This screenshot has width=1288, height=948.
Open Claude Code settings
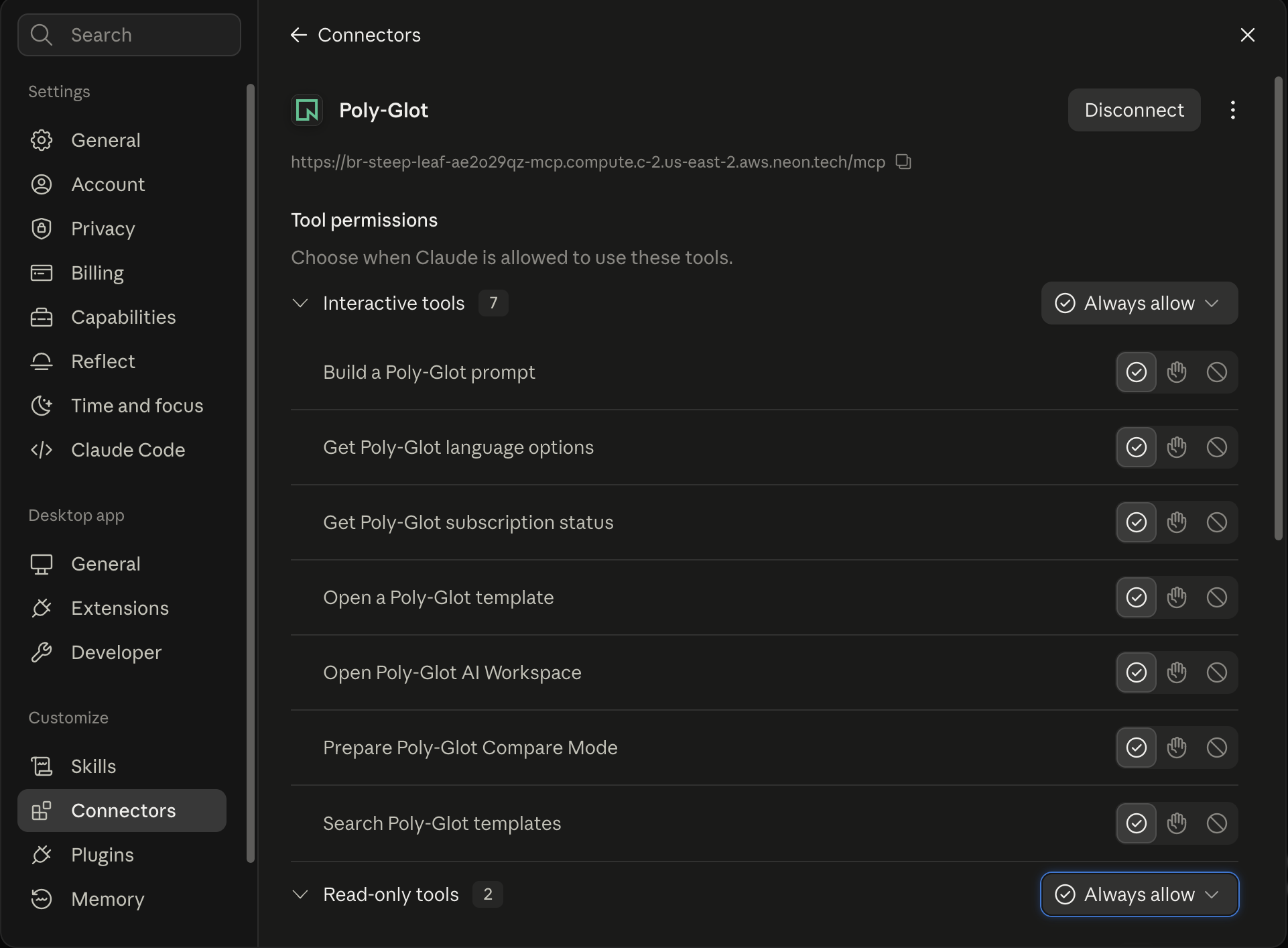coord(122,450)
